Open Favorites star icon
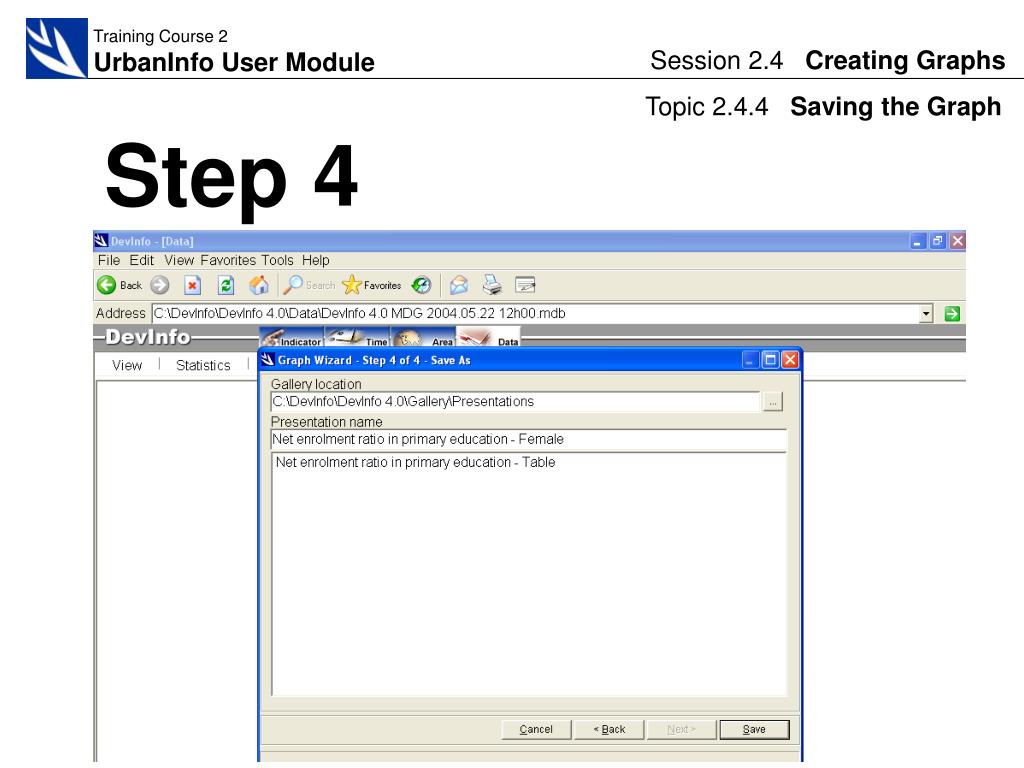 [x=351, y=284]
